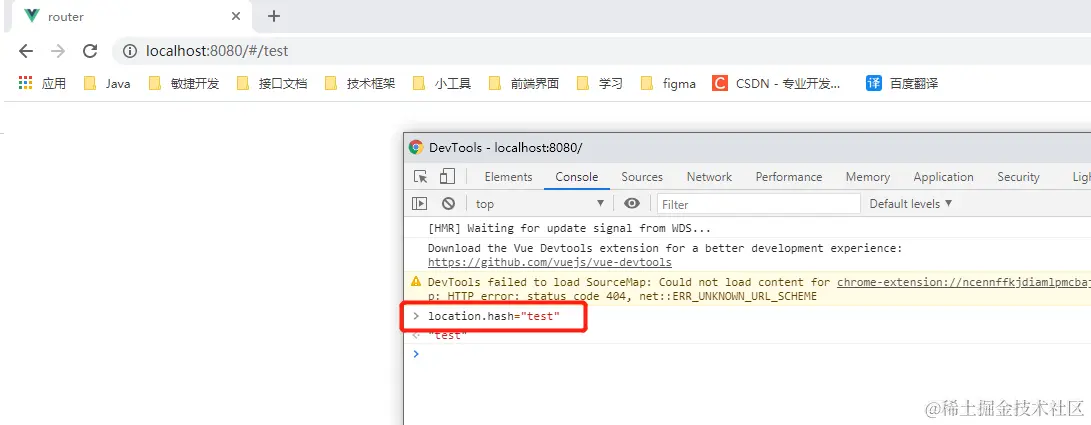Open the chrome-extension SourceMap link

pos(964,282)
